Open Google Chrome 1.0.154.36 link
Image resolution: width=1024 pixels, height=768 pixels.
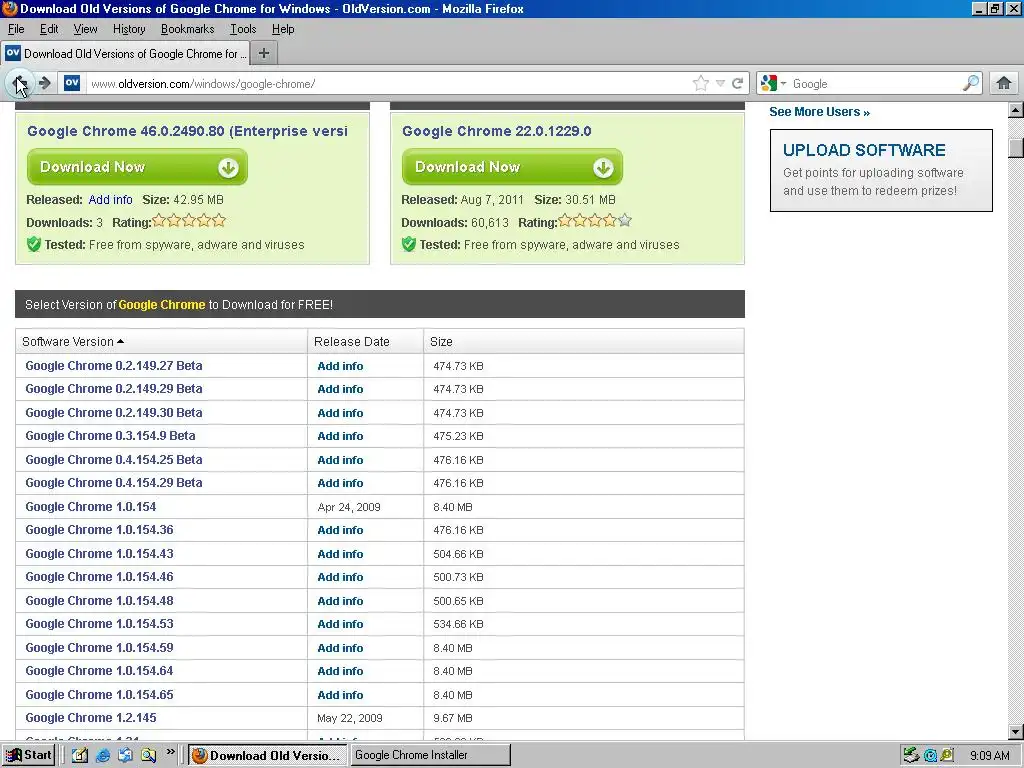click(x=99, y=530)
